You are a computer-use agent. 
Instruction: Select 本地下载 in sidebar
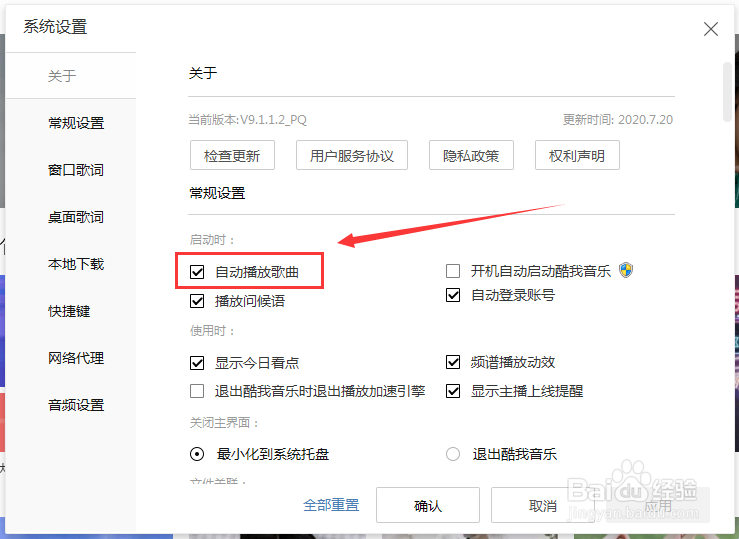point(76,264)
